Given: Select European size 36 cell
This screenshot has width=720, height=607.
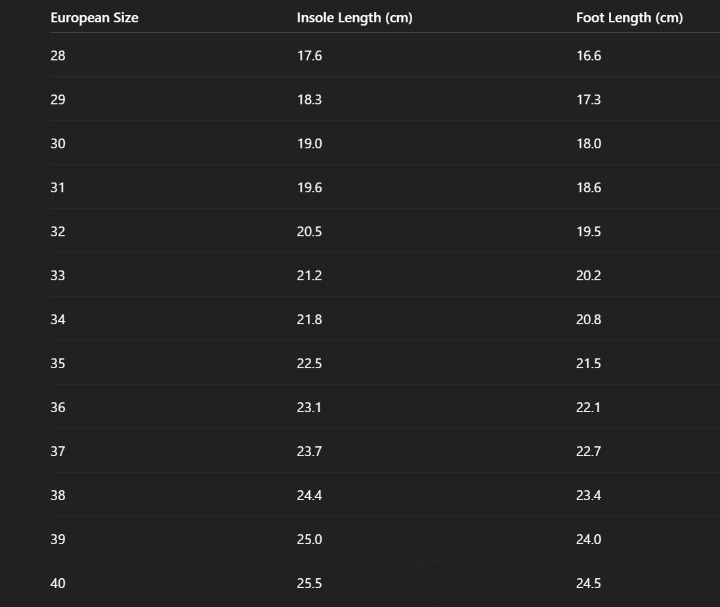Looking at the screenshot, I should click(x=58, y=408).
